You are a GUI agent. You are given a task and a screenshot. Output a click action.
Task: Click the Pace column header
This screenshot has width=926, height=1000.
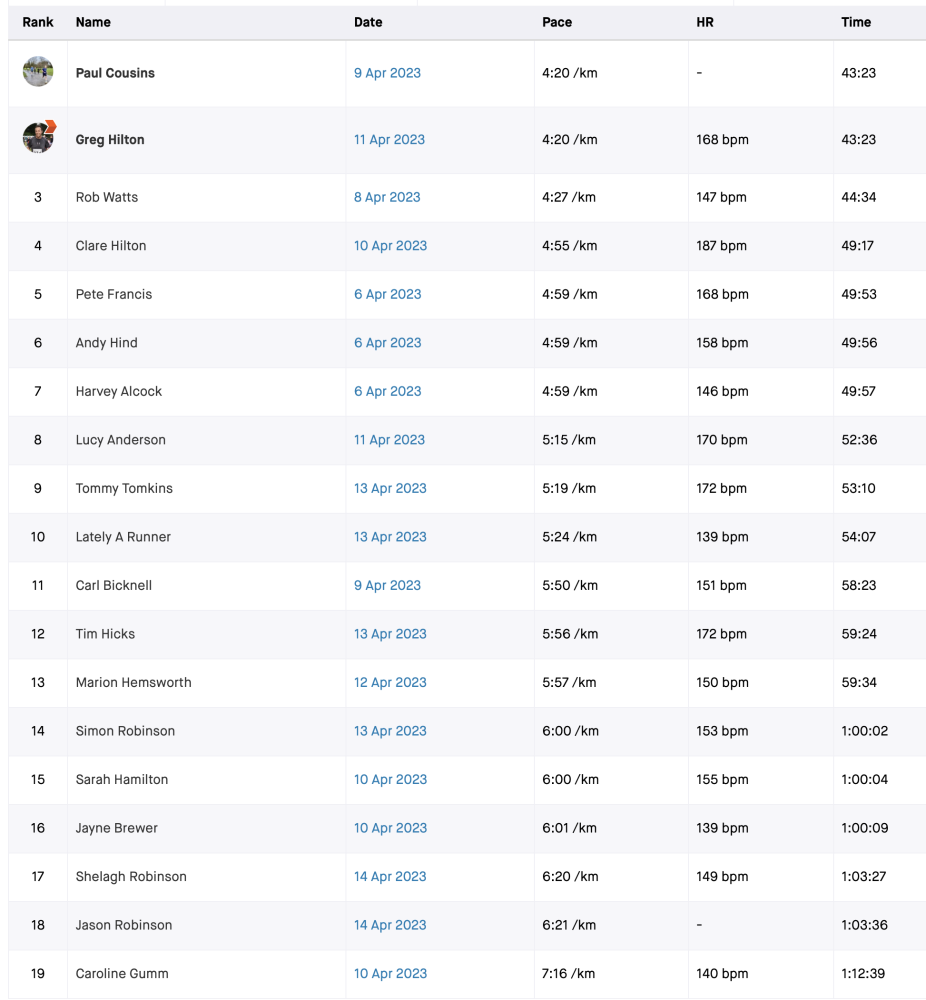click(x=557, y=22)
